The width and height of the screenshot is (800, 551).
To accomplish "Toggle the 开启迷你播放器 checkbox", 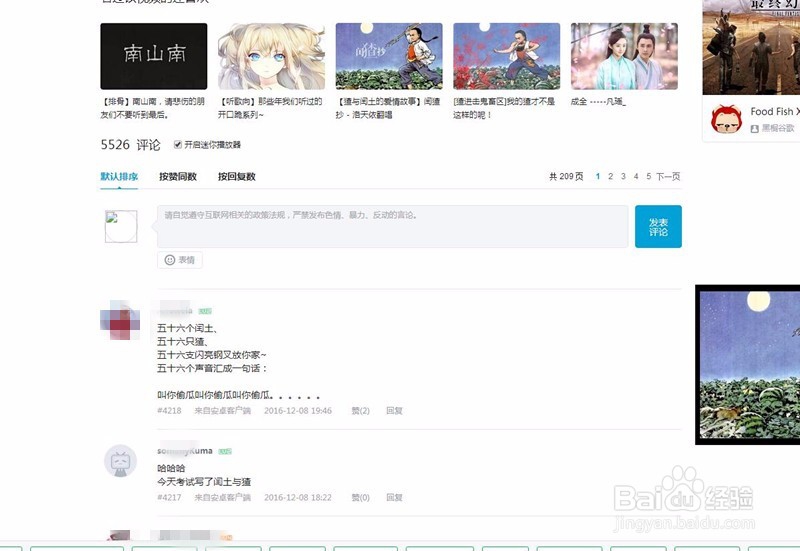I will tap(178, 145).
